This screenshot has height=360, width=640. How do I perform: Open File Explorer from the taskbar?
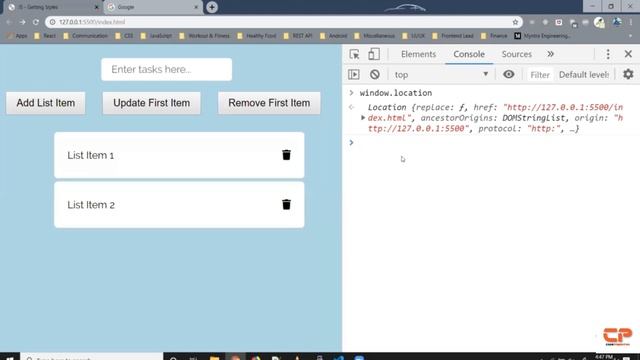(215, 358)
